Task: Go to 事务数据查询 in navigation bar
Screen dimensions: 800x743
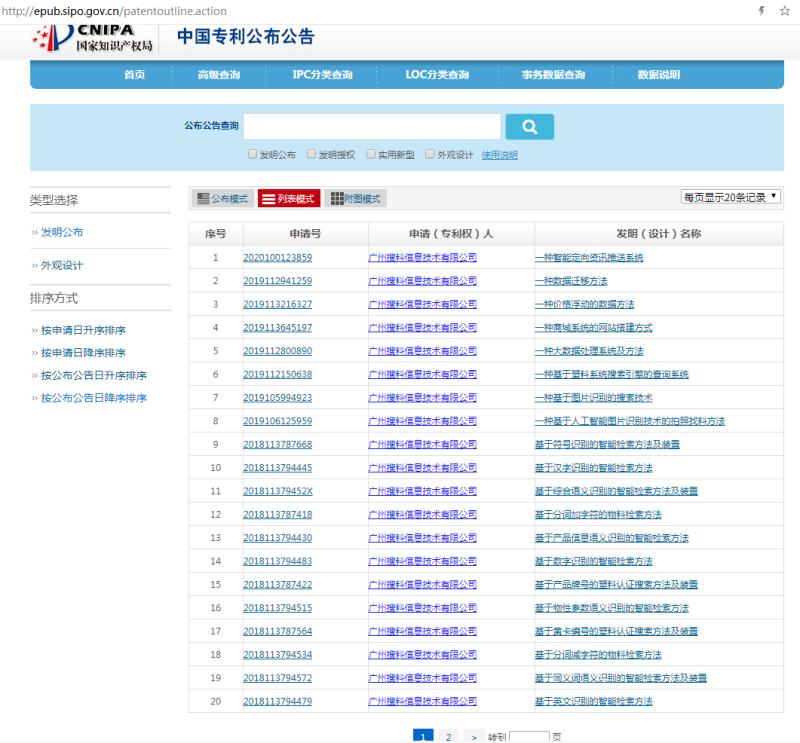Action: coord(553,75)
